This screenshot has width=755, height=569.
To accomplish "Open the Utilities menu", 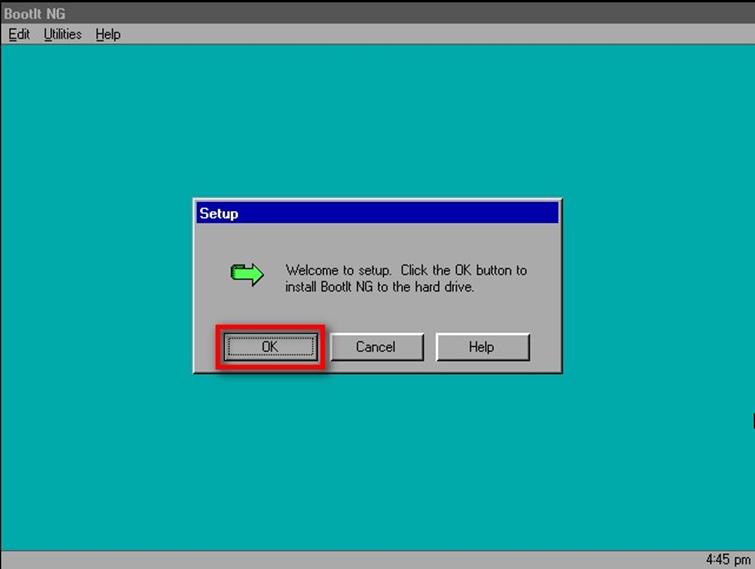I will (63, 35).
